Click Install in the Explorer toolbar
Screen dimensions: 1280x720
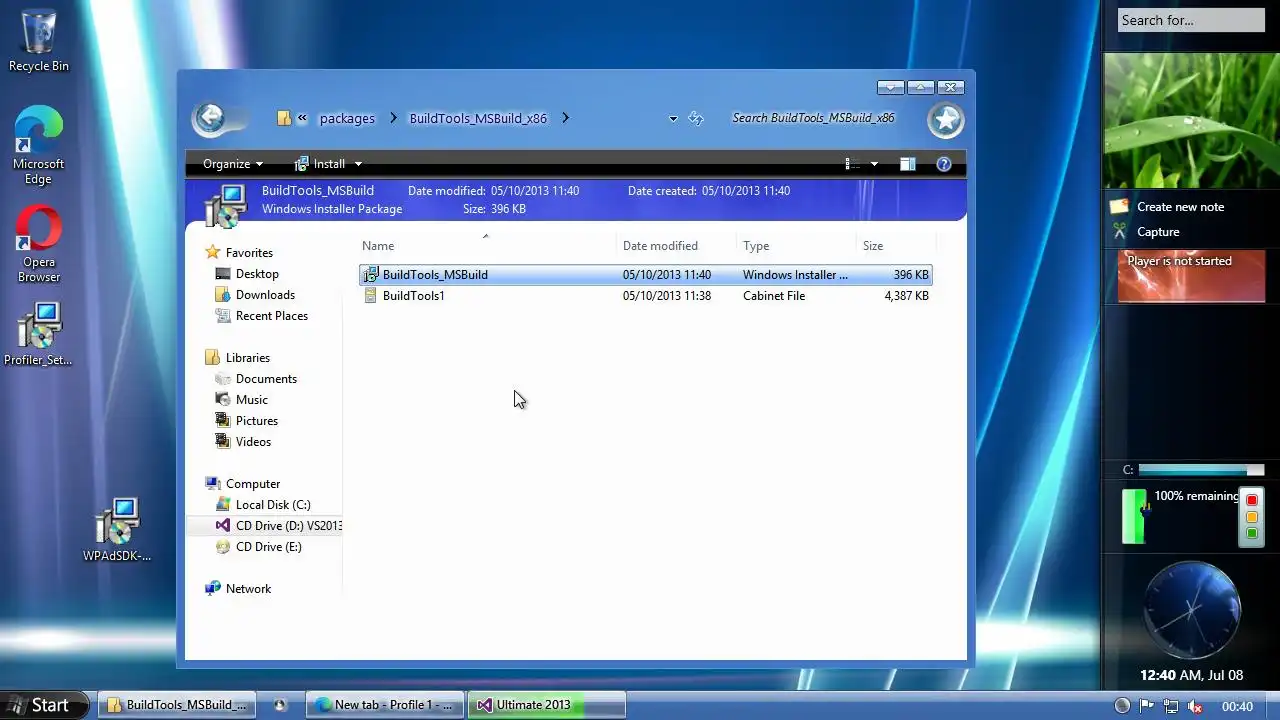[x=320, y=164]
